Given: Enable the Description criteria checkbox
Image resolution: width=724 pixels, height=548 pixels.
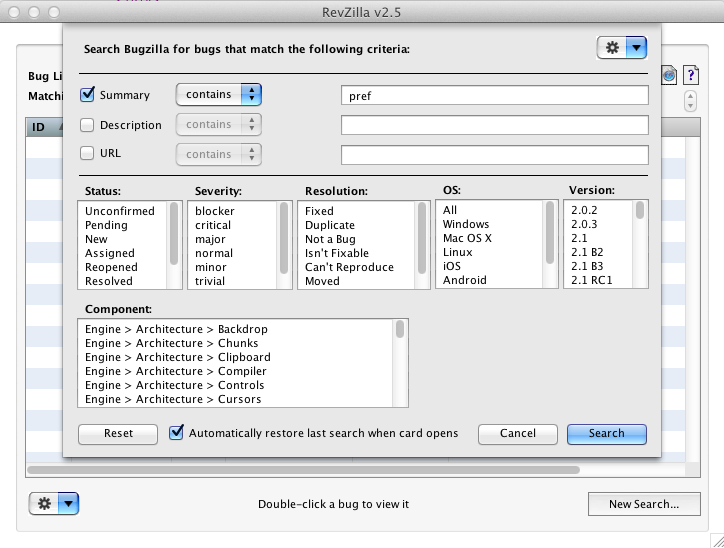Looking at the screenshot, I should point(87,125).
